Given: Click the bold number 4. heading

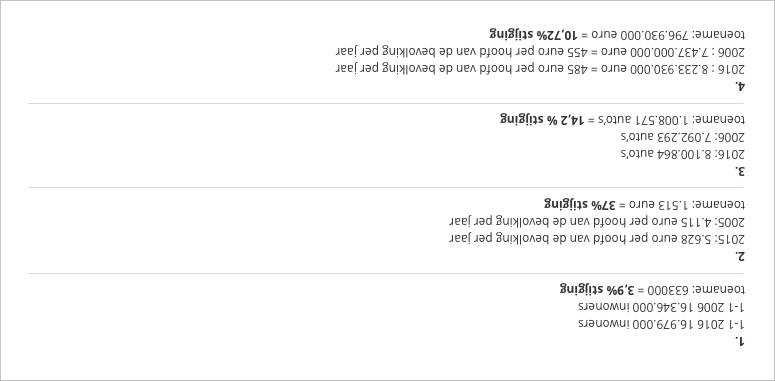Looking at the screenshot, I should pos(739,85).
